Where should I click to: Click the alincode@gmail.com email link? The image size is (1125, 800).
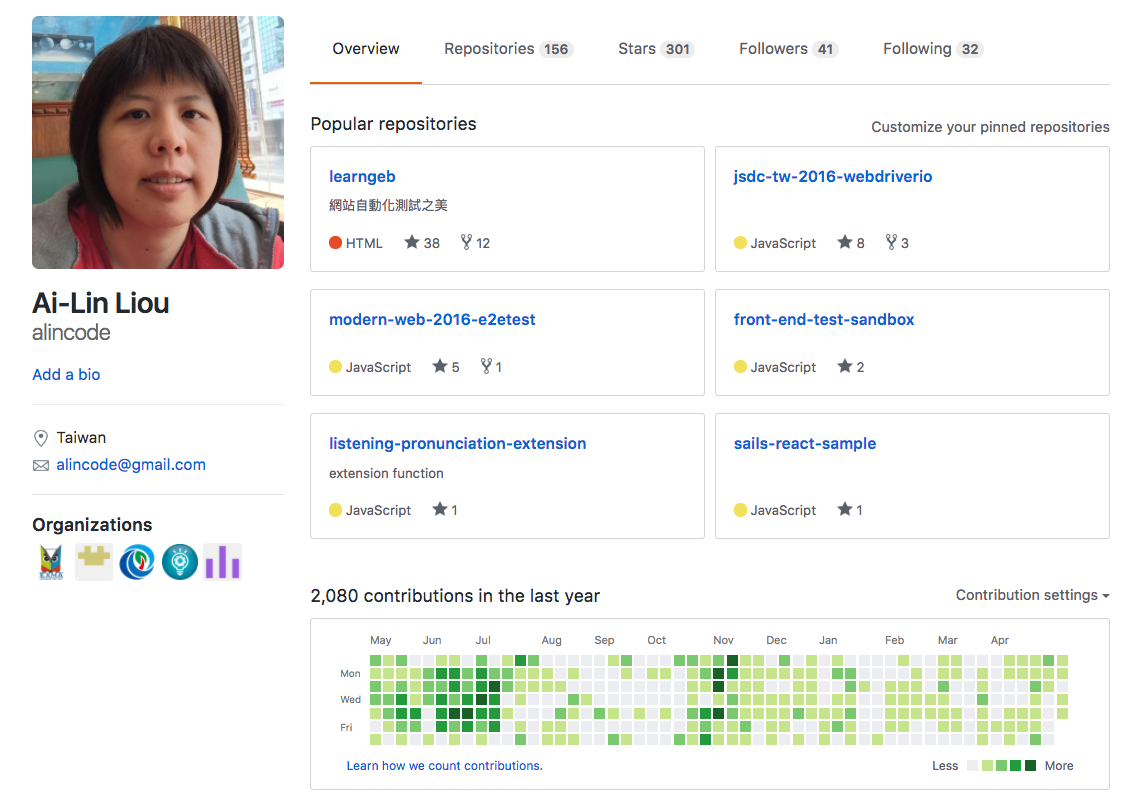[131, 465]
